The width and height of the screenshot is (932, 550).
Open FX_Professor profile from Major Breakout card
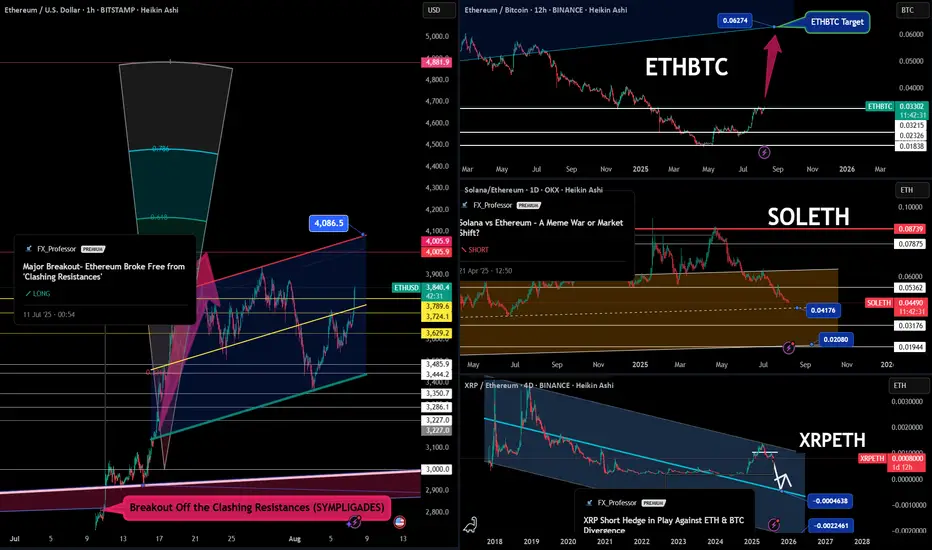(56, 249)
